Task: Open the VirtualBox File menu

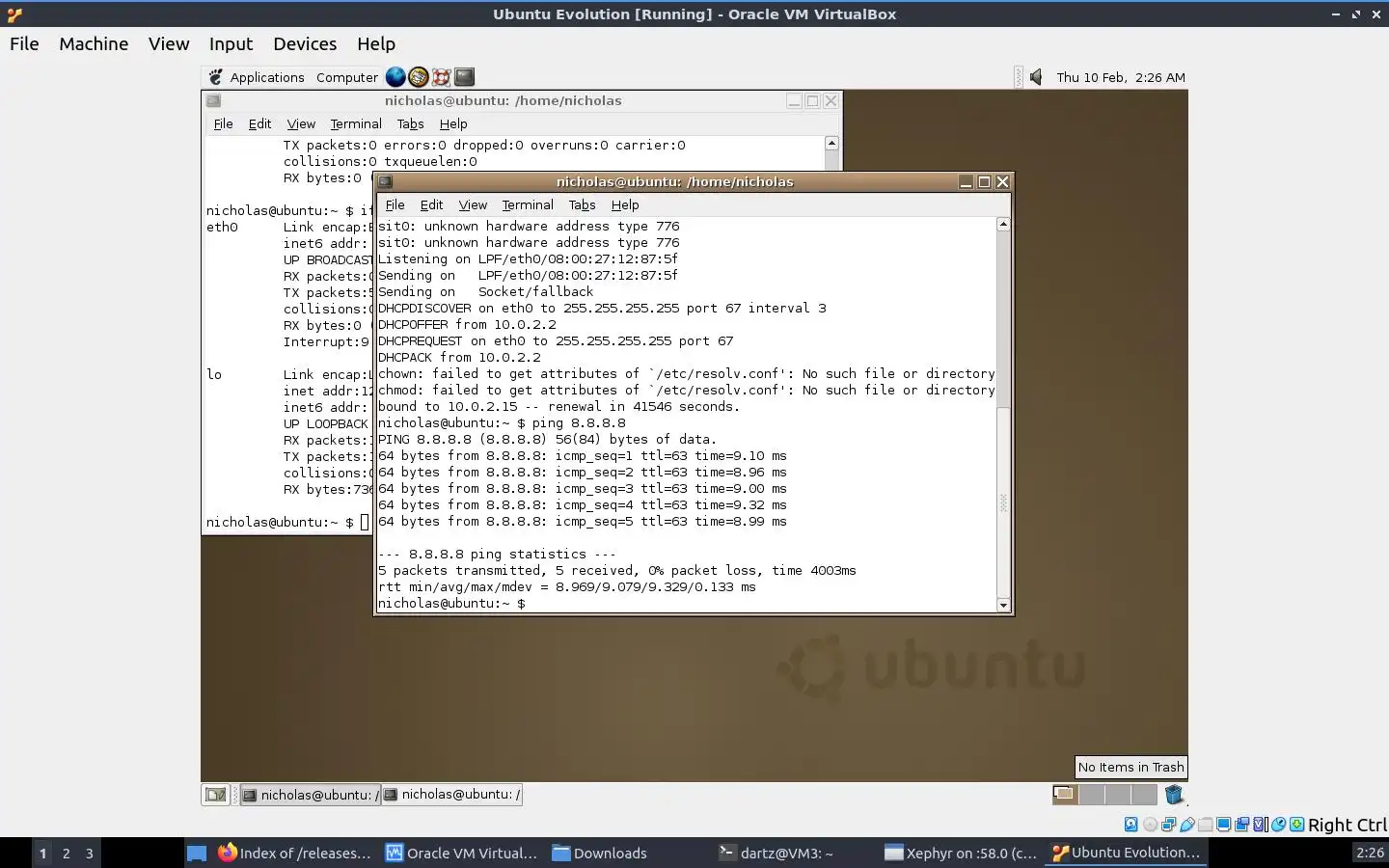Action: pyautogui.click(x=24, y=43)
